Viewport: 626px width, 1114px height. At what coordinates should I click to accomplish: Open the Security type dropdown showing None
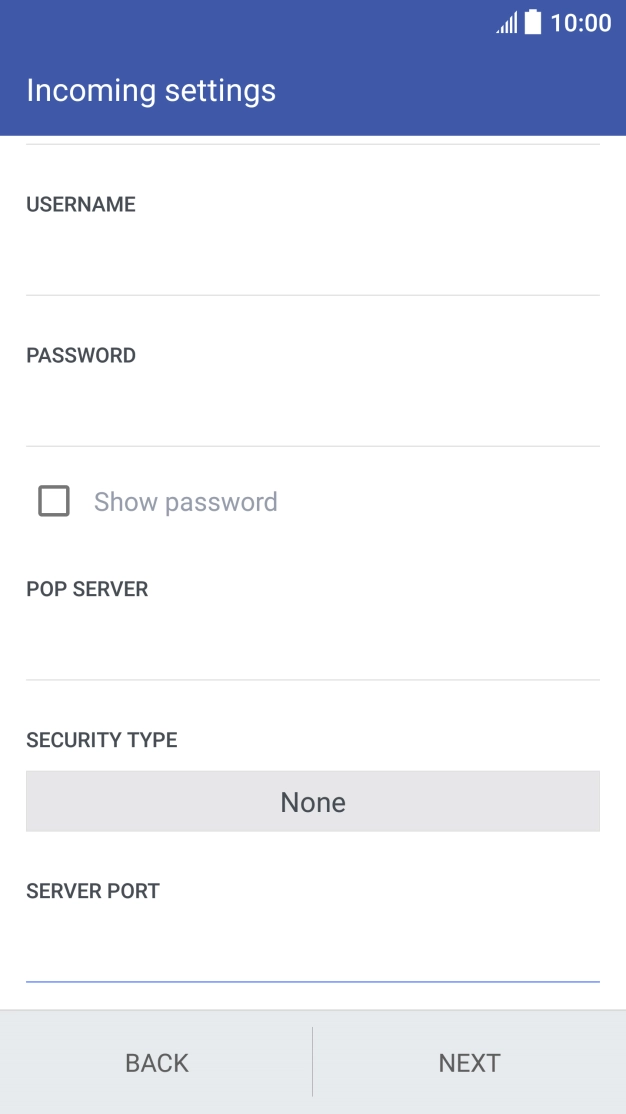[312, 801]
